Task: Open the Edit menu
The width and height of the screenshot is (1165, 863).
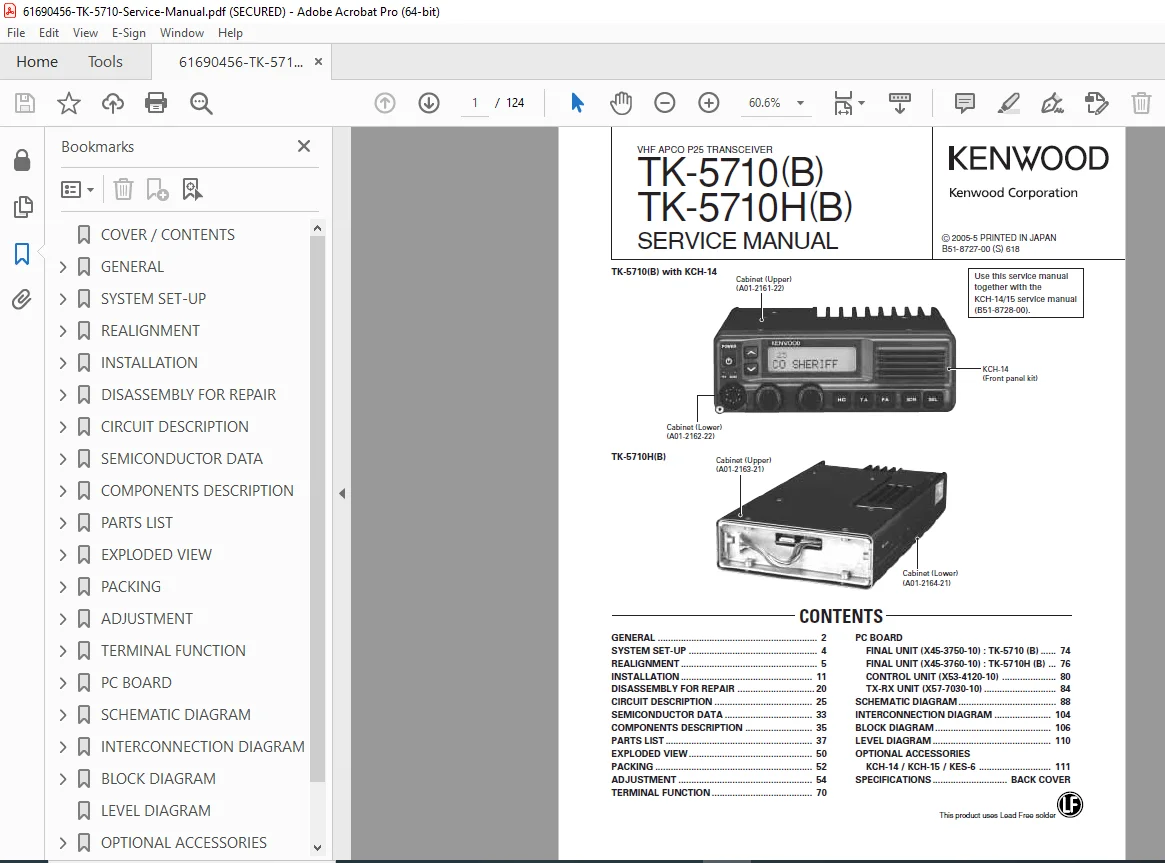Action: (x=49, y=33)
